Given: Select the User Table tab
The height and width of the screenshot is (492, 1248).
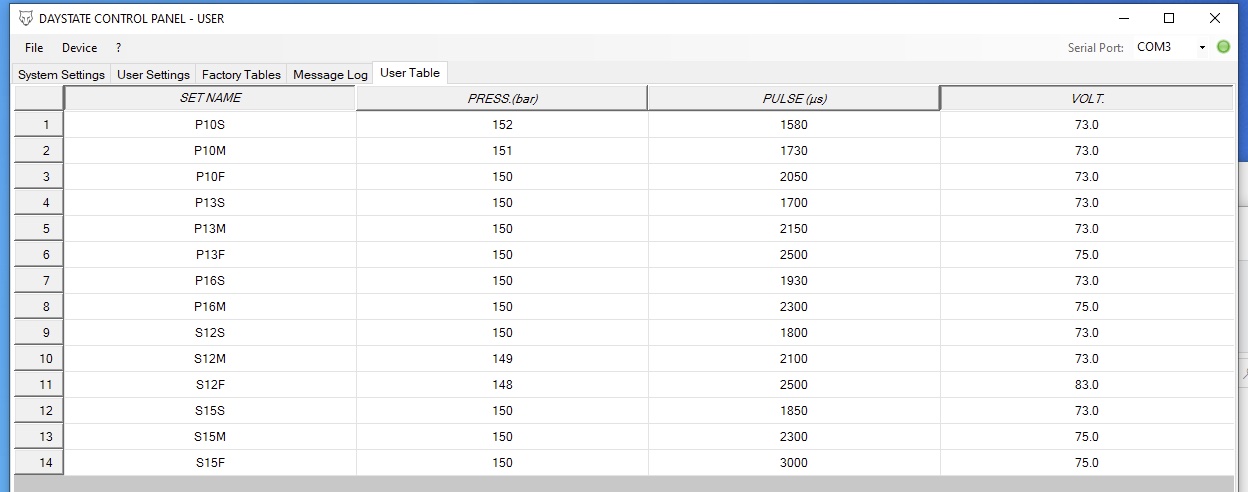Looking at the screenshot, I should pos(410,73).
